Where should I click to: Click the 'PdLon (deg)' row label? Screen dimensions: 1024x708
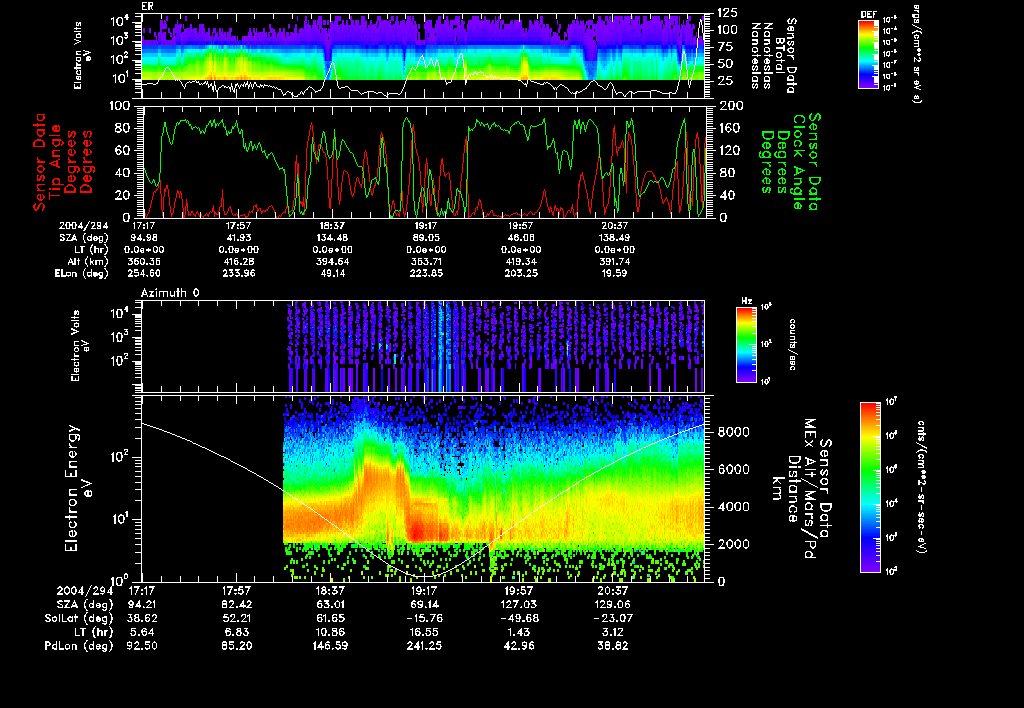[x=78, y=646]
